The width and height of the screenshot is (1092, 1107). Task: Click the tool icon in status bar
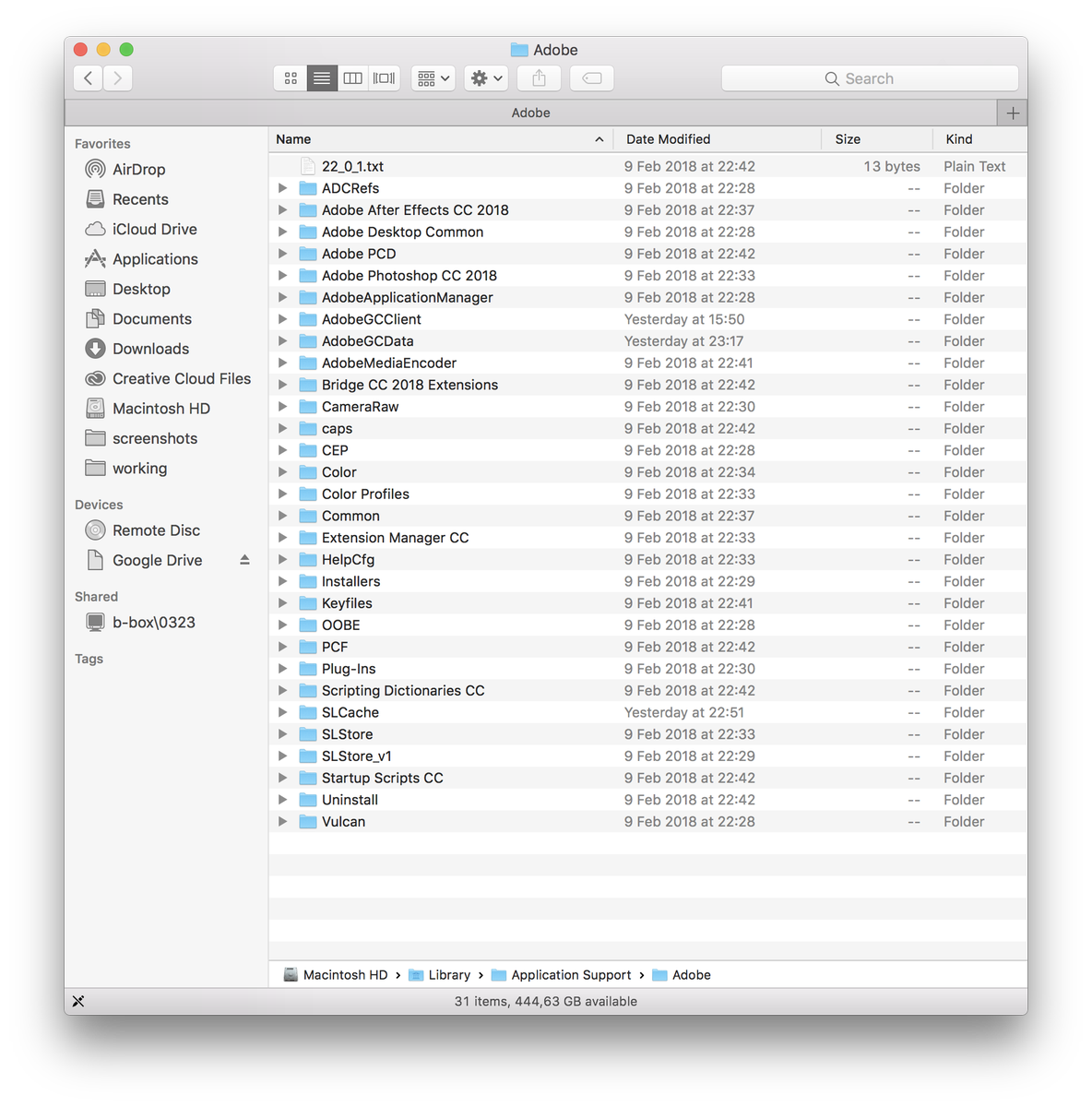point(78,1001)
